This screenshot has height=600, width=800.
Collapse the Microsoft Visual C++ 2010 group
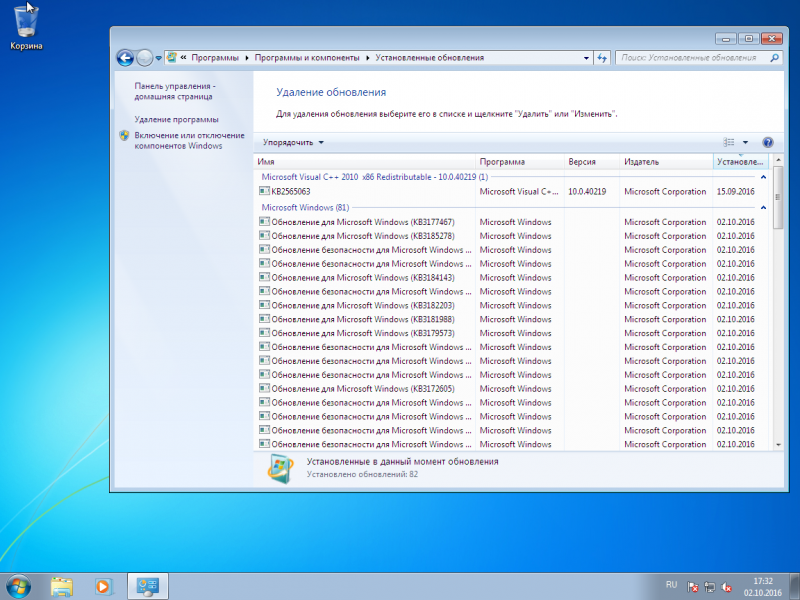pyautogui.click(x=763, y=177)
